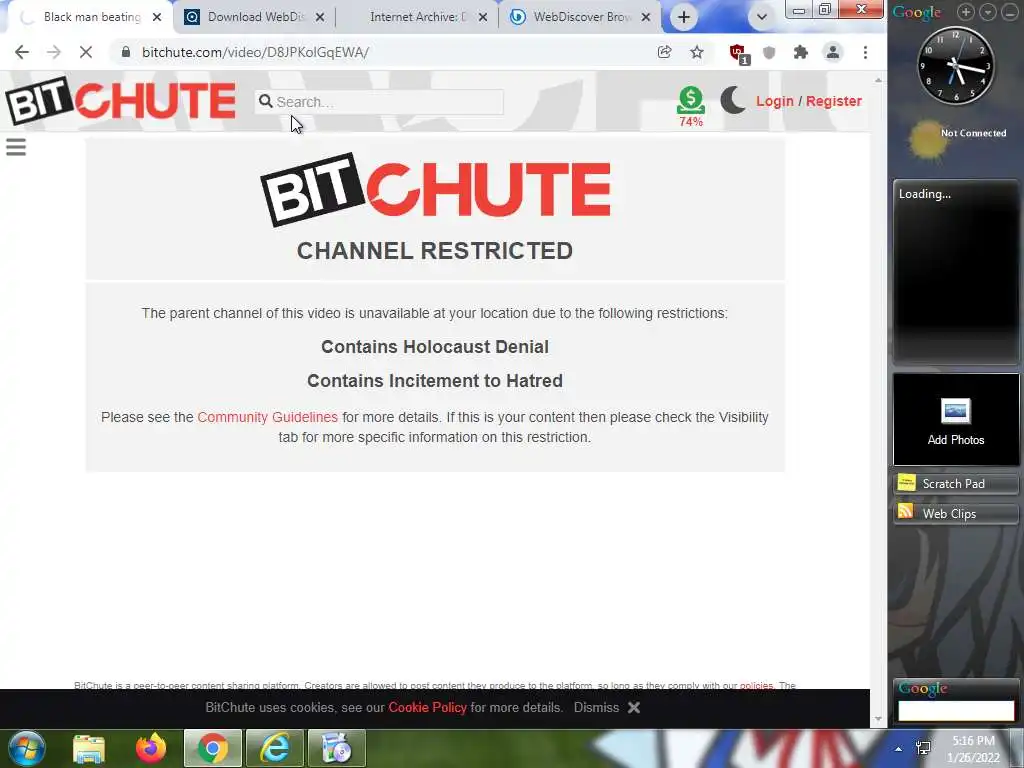Click the Not Connected weather gadget
This screenshot has height=768, width=1024.
956,138
